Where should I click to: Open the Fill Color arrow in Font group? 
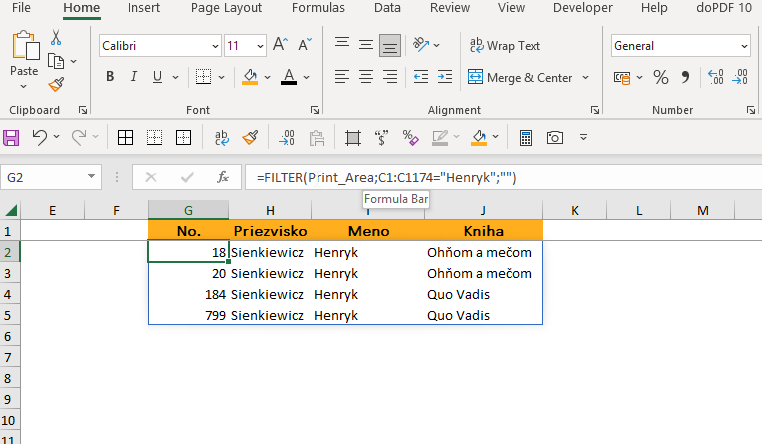[x=267, y=77]
